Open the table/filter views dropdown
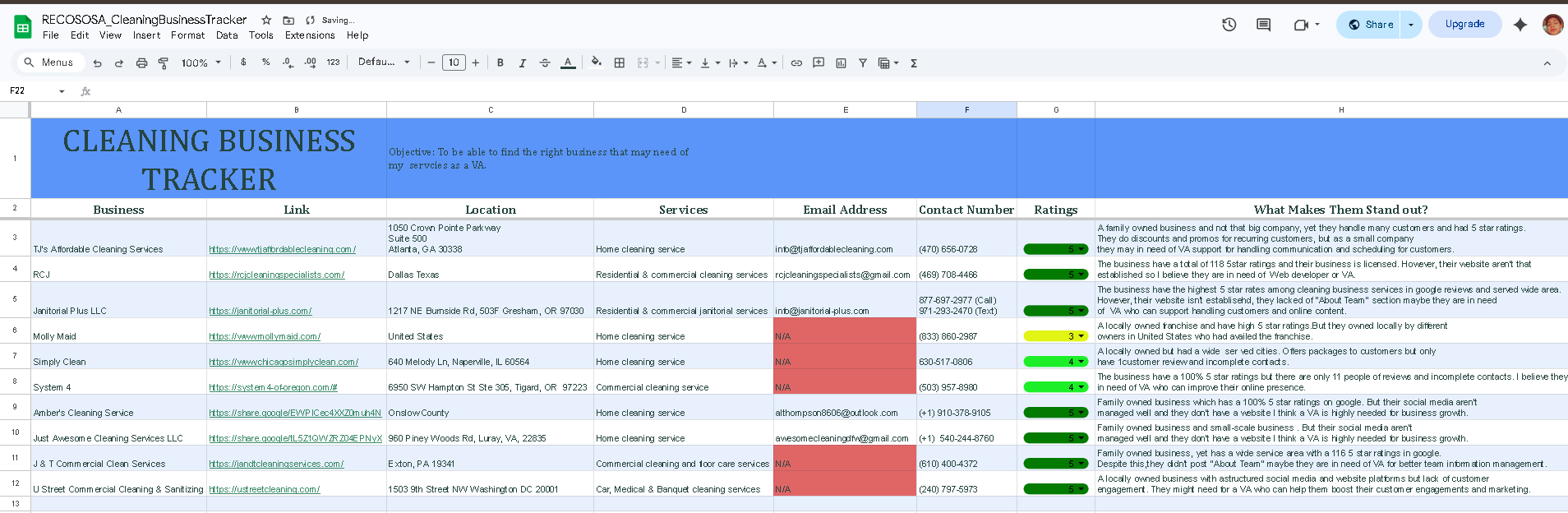Image resolution: width=1568 pixels, height=513 pixels. click(x=888, y=62)
